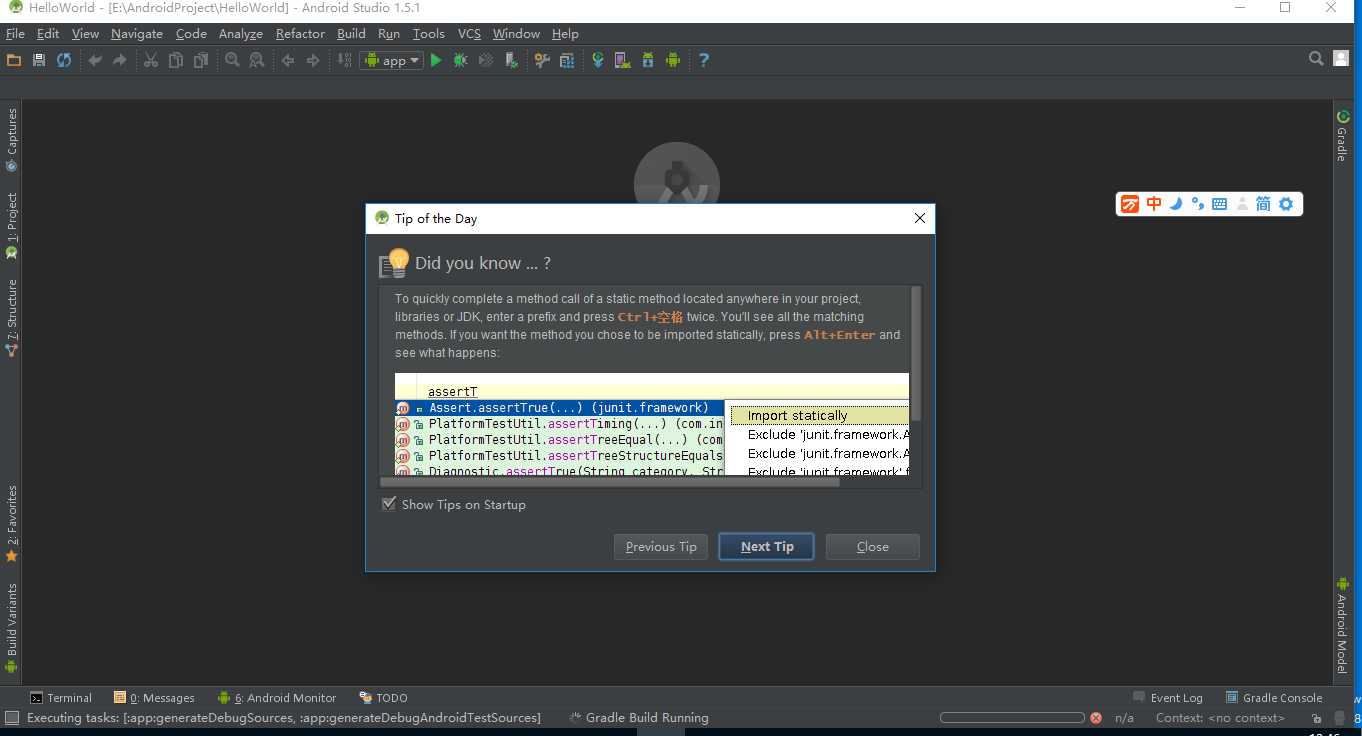Open the Messages tool window tab

(154, 698)
